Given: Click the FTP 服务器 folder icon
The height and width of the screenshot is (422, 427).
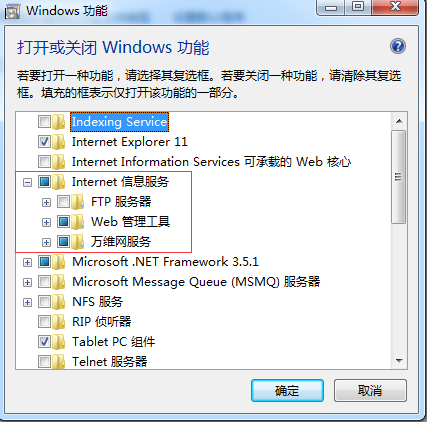Looking at the screenshot, I should click(78, 202).
